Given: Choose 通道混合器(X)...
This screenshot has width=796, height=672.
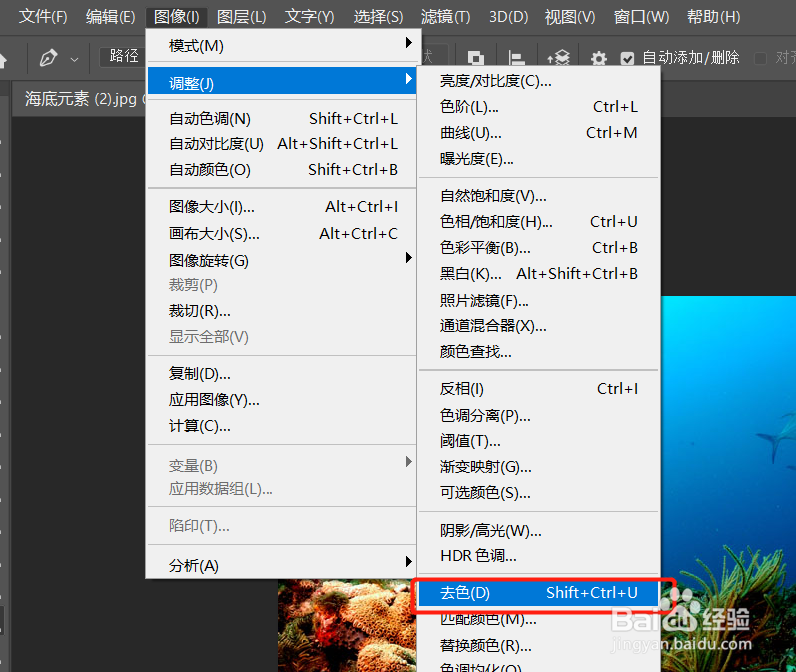Looking at the screenshot, I should tap(539, 326).
